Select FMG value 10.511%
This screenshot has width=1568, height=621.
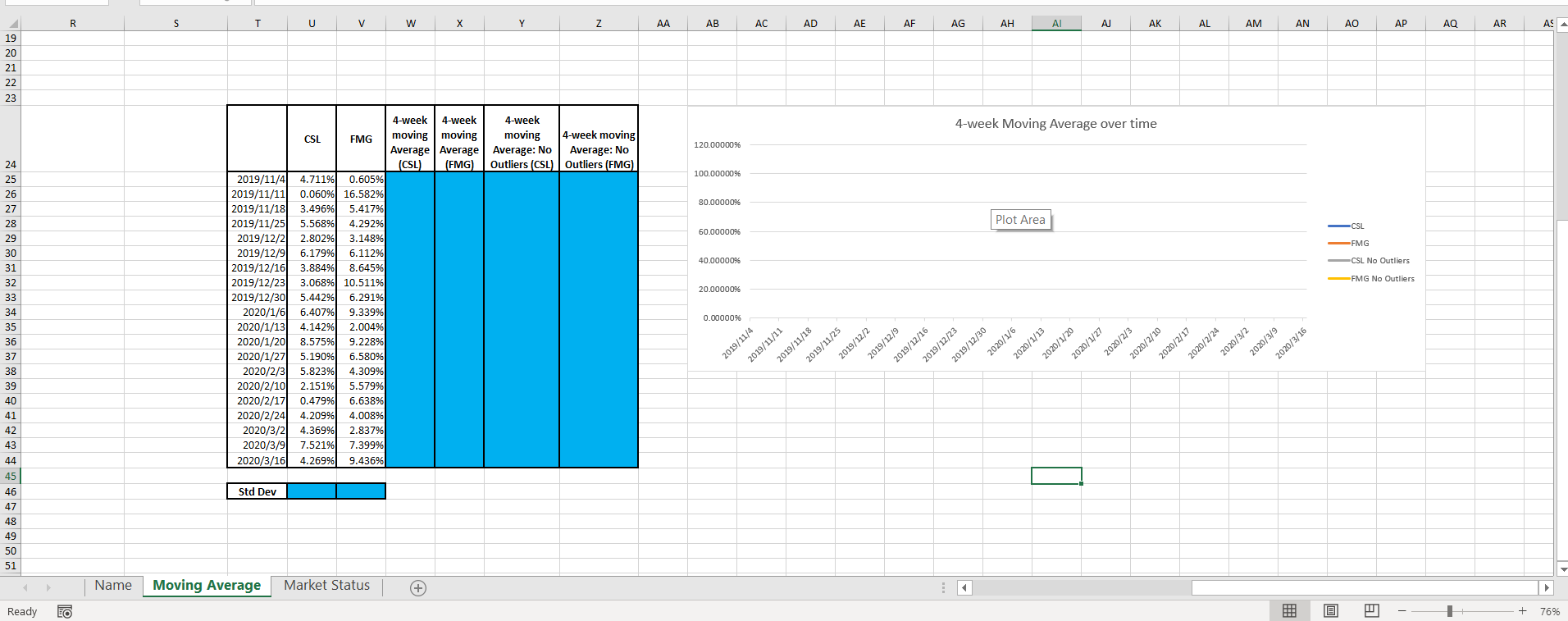[361, 282]
